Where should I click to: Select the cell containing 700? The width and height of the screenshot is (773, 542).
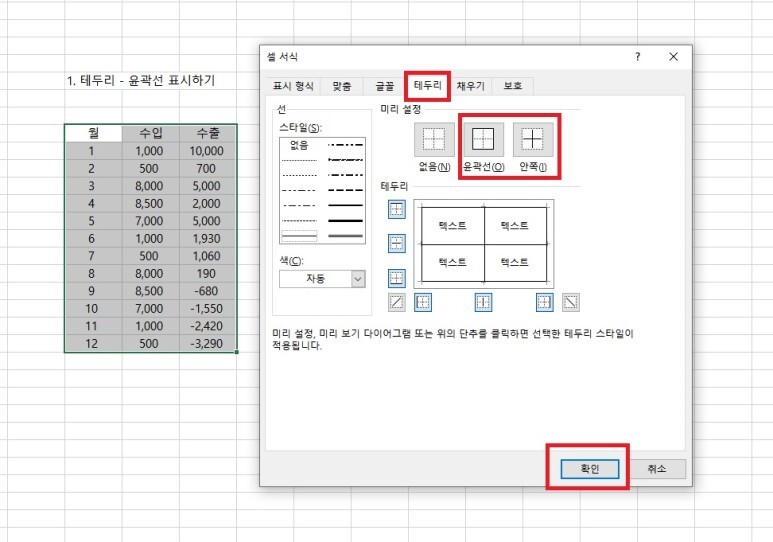point(208,169)
